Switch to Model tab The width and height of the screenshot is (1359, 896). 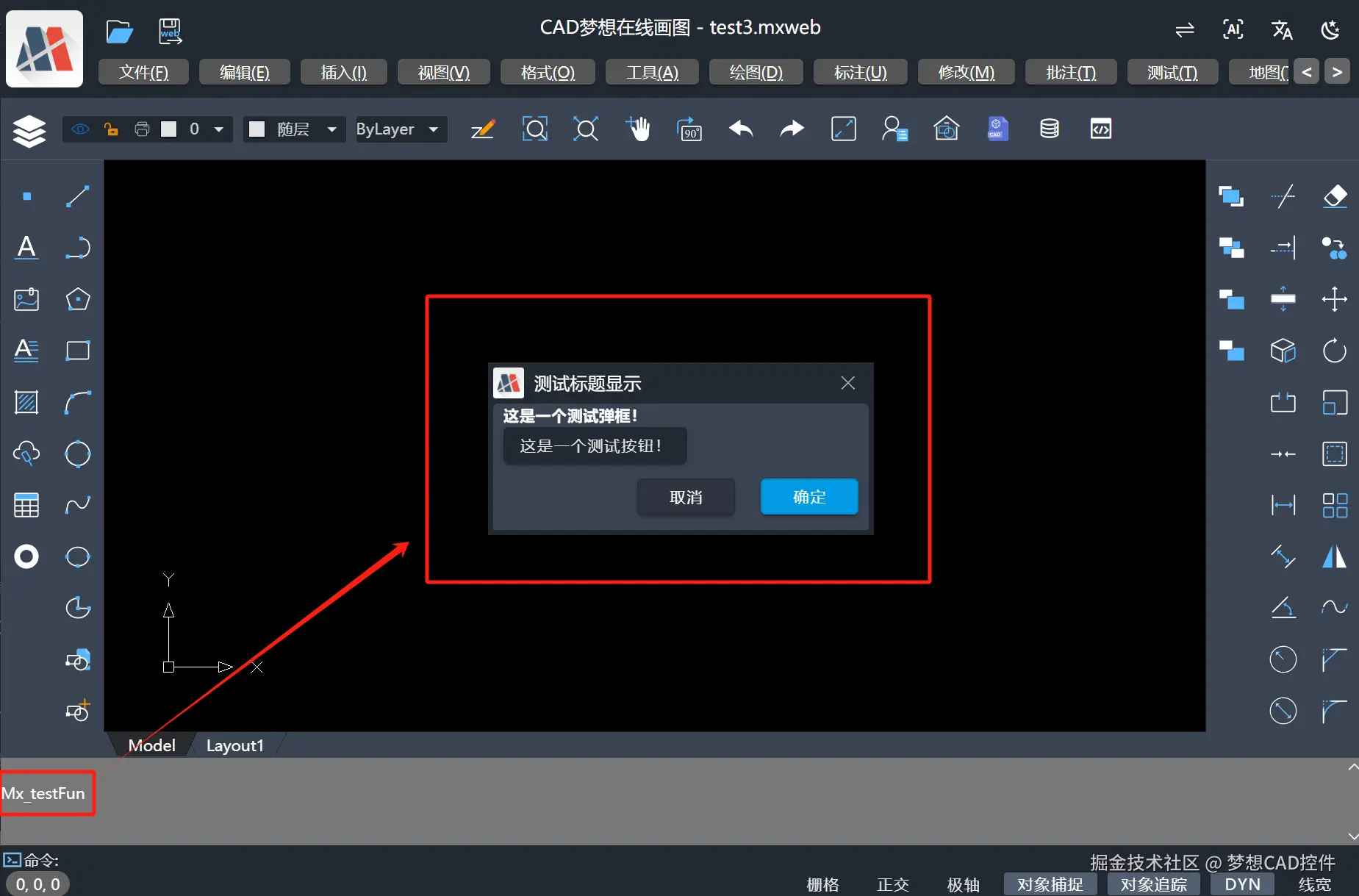(151, 745)
